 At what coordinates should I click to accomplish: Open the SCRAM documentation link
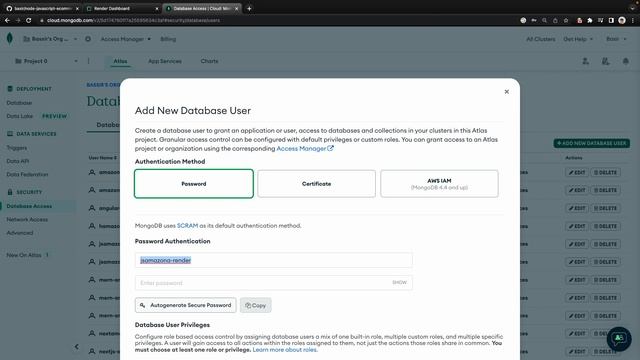point(187,226)
